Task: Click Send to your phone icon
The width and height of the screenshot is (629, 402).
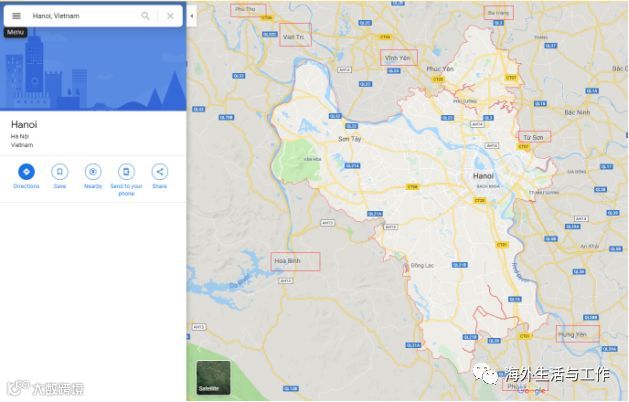Action: click(126, 172)
